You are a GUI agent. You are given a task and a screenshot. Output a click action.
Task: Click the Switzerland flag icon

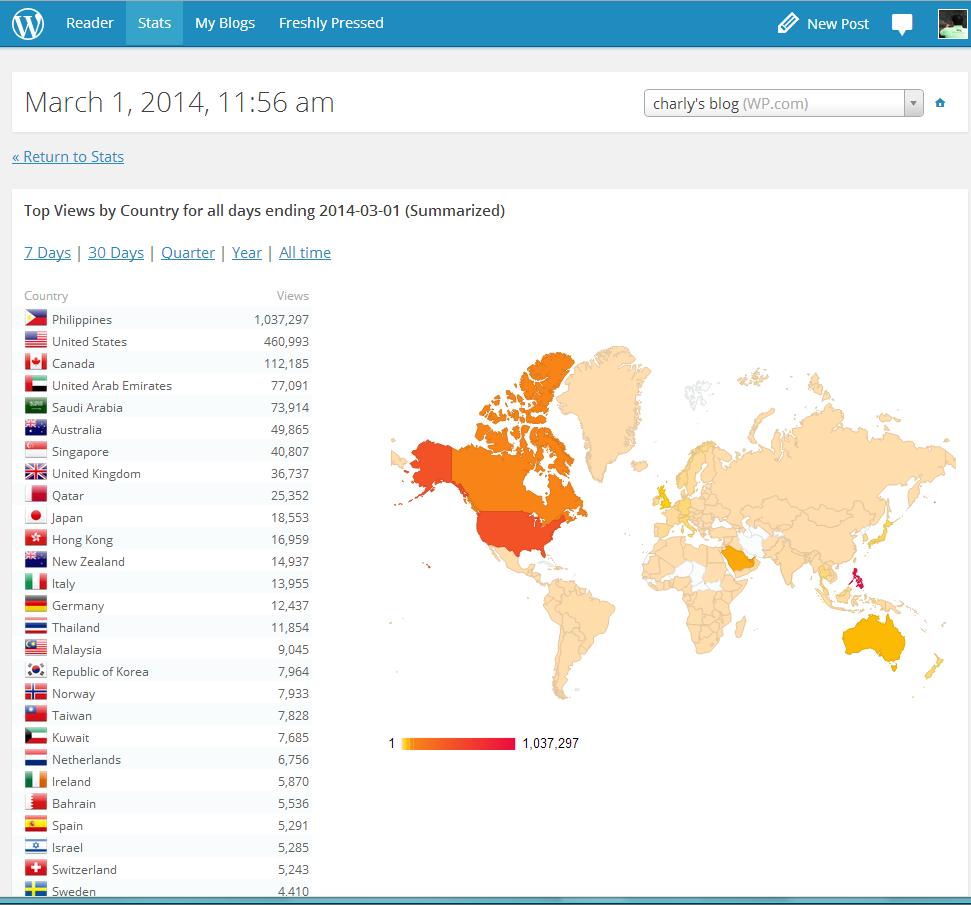click(x=36, y=869)
